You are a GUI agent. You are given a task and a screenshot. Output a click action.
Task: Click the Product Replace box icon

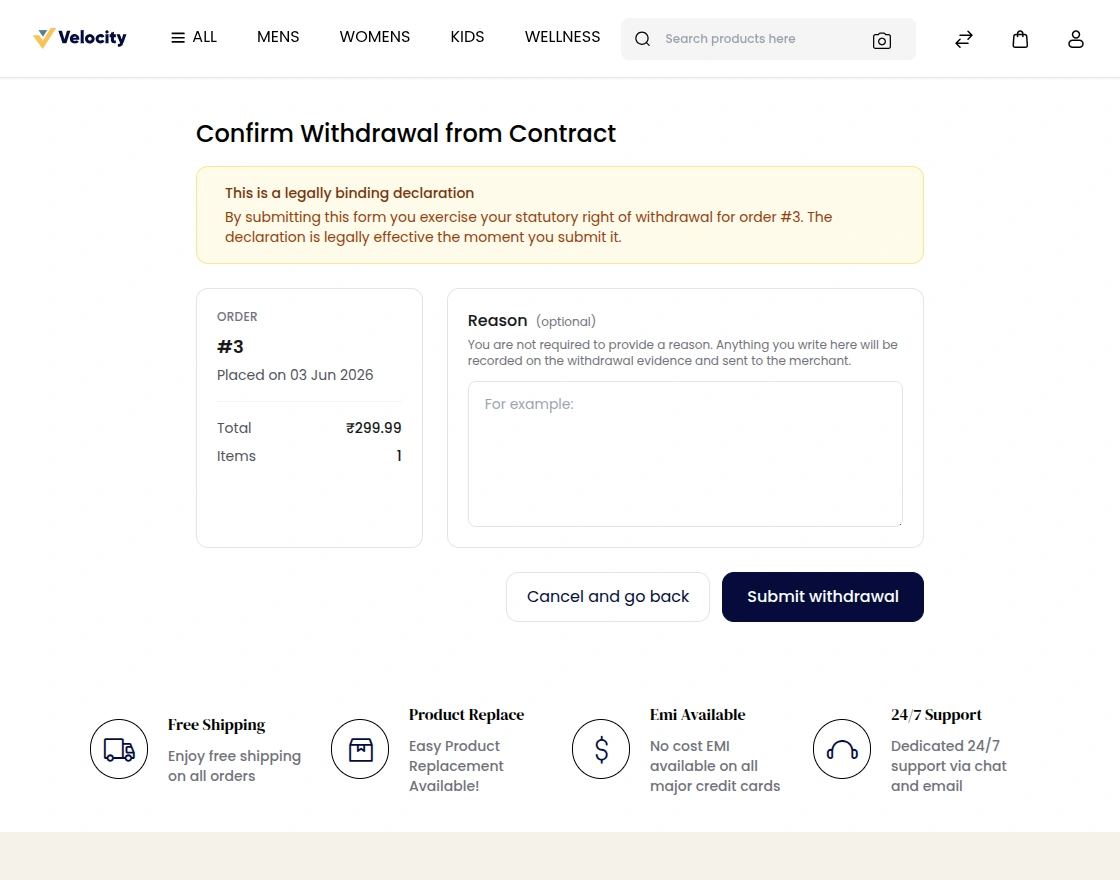pyautogui.click(x=360, y=749)
